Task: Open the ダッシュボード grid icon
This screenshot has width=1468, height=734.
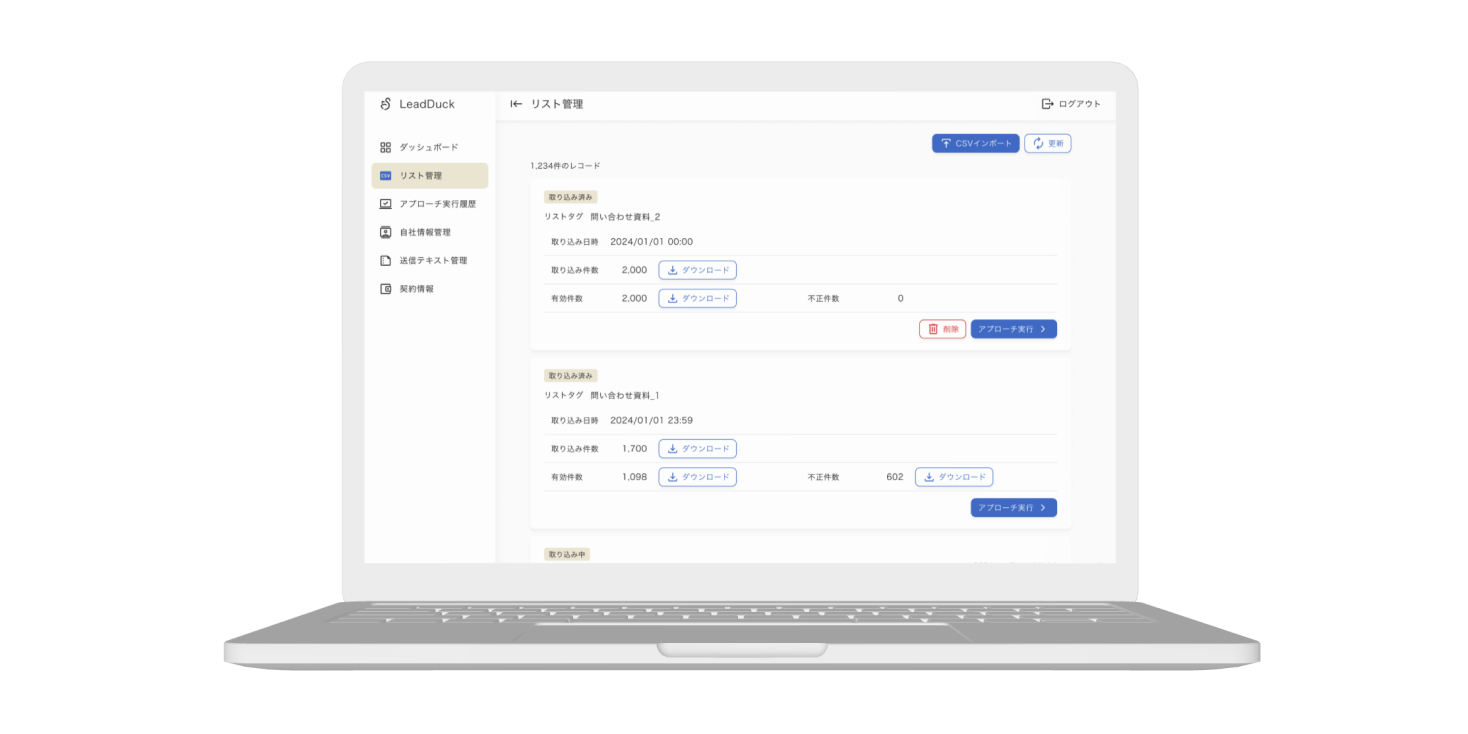Action: click(x=386, y=147)
